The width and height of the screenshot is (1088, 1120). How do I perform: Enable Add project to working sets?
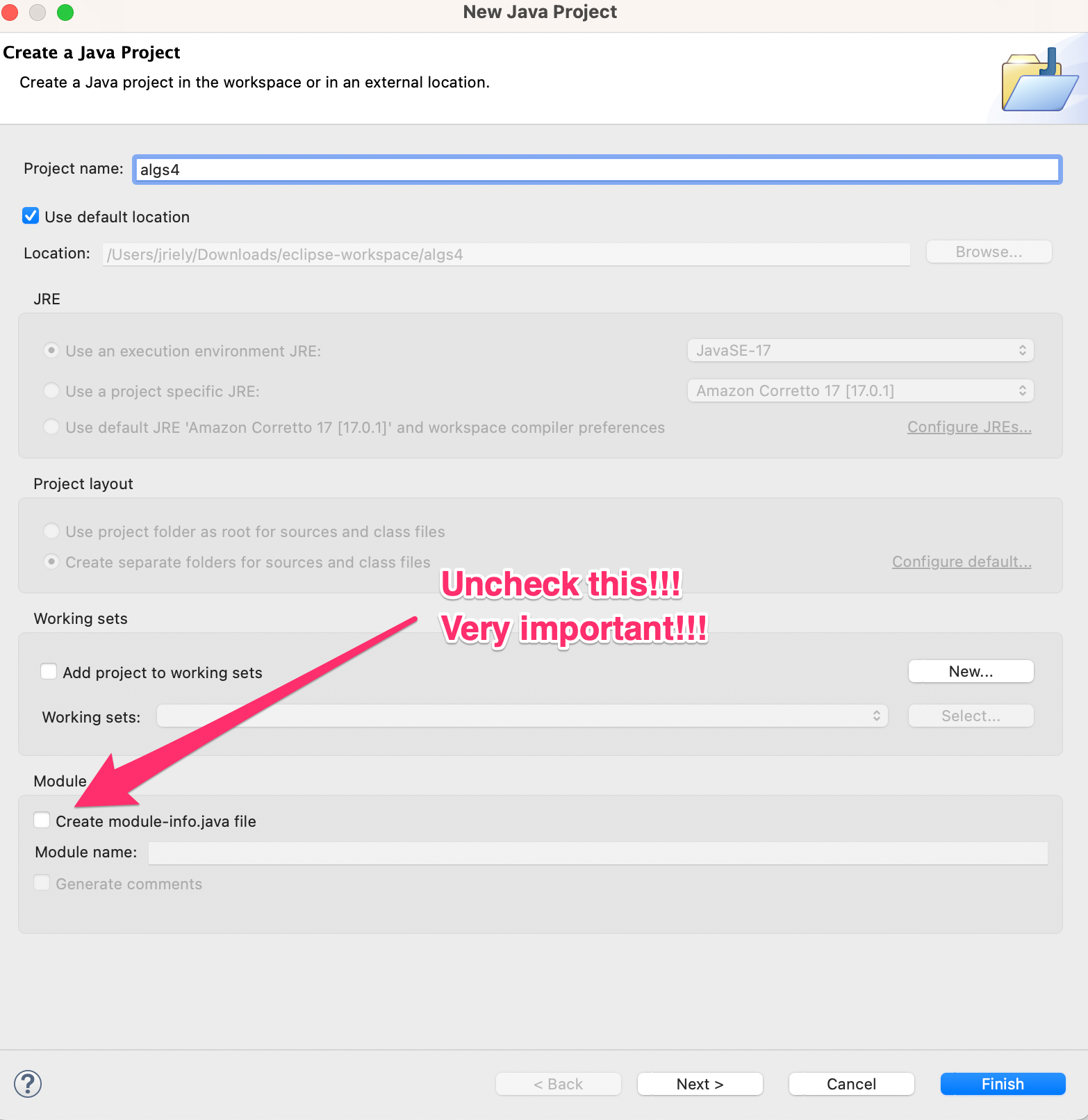pyautogui.click(x=49, y=672)
